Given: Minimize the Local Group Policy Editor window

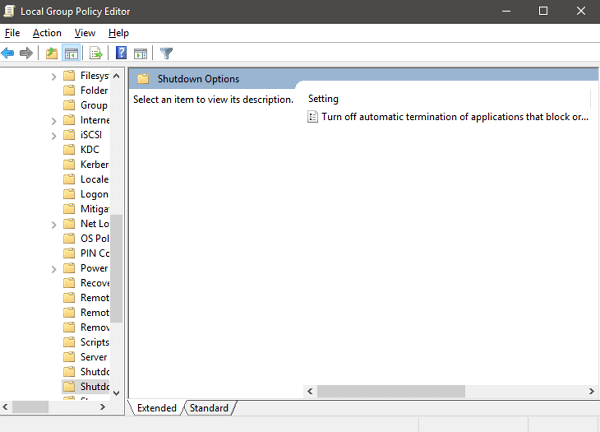Looking at the screenshot, I should 506,11.
